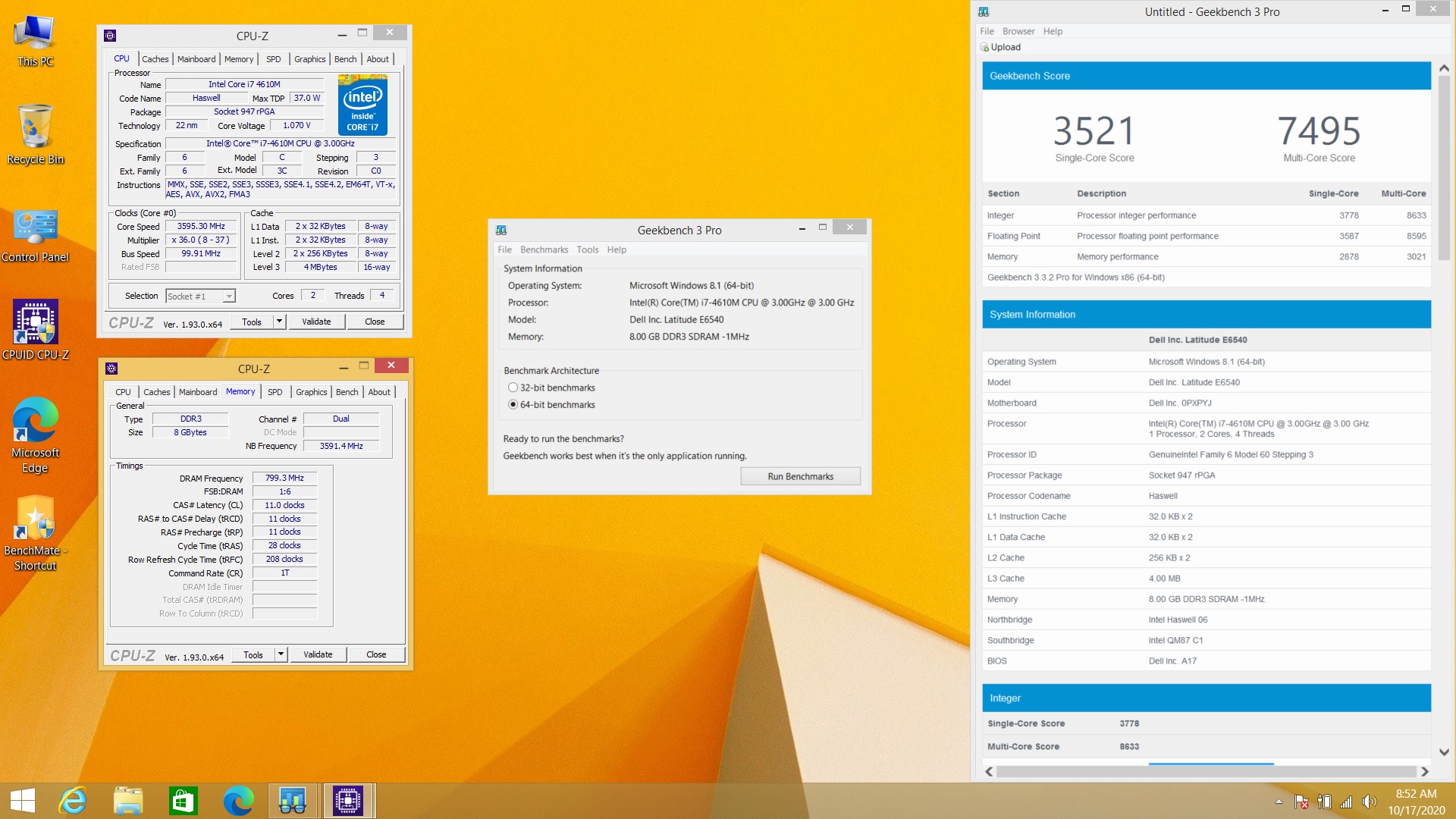Open the Windows Start button
This screenshot has height=819, width=1456.
click(23, 801)
